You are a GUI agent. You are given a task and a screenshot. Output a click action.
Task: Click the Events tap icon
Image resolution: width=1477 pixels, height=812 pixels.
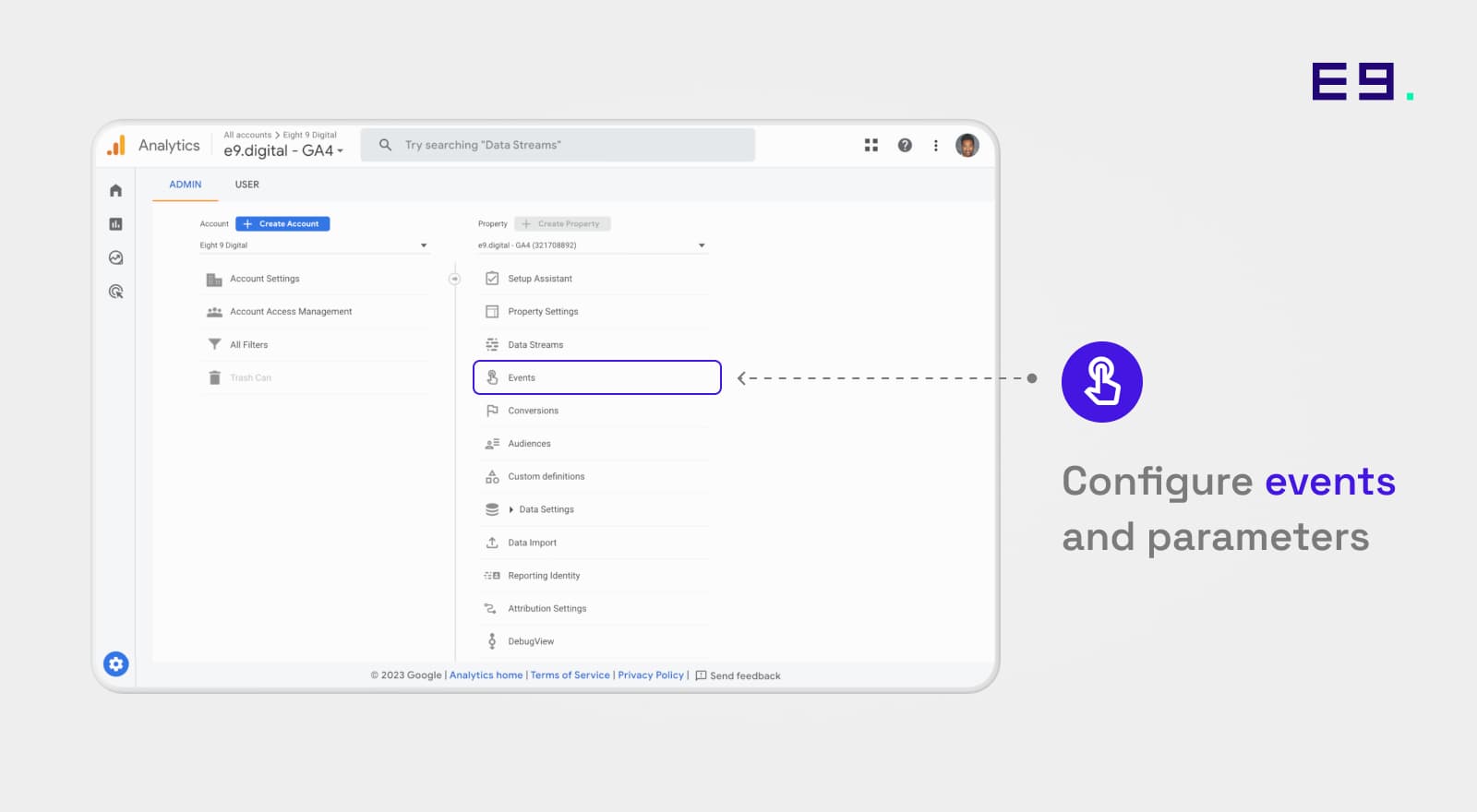tap(492, 377)
